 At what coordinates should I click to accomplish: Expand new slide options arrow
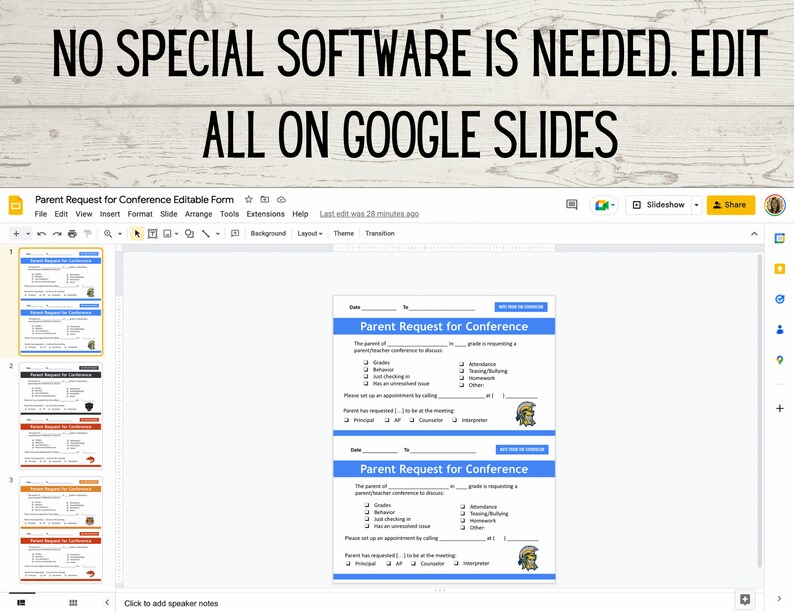(28, 233)
